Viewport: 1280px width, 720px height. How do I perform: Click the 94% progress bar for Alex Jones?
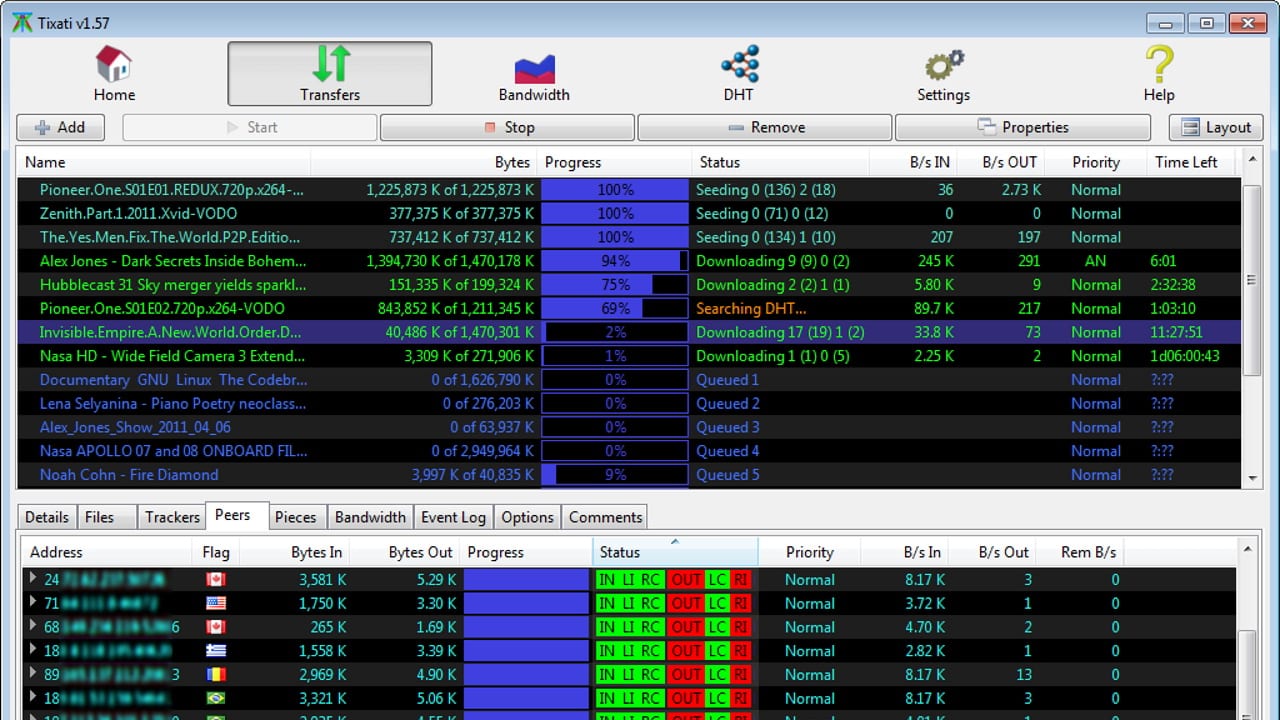(x=615, y=261)
